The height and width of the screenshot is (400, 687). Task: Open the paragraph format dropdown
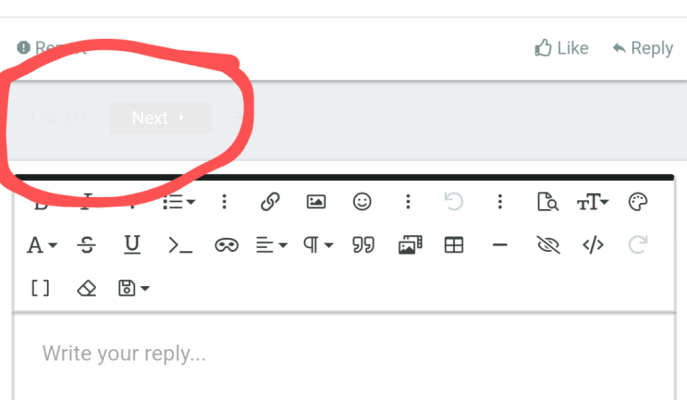tap(318, 245)
